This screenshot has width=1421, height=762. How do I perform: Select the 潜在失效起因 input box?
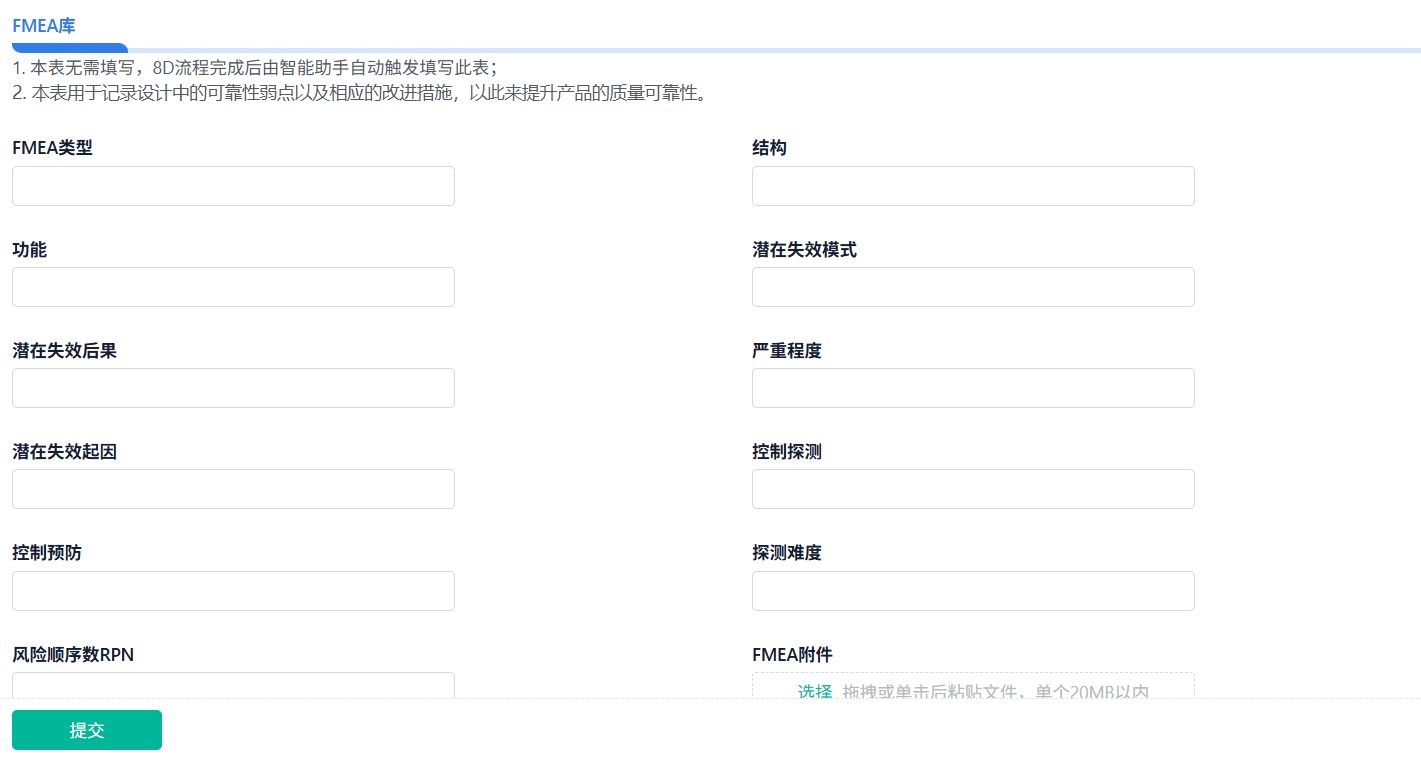(233, 489)
